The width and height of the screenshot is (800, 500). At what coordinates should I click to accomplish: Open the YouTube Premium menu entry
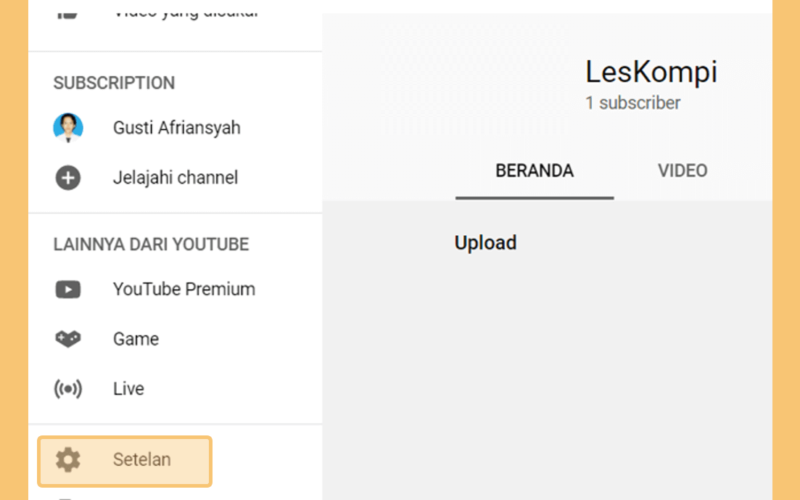[x=175, y=289]
